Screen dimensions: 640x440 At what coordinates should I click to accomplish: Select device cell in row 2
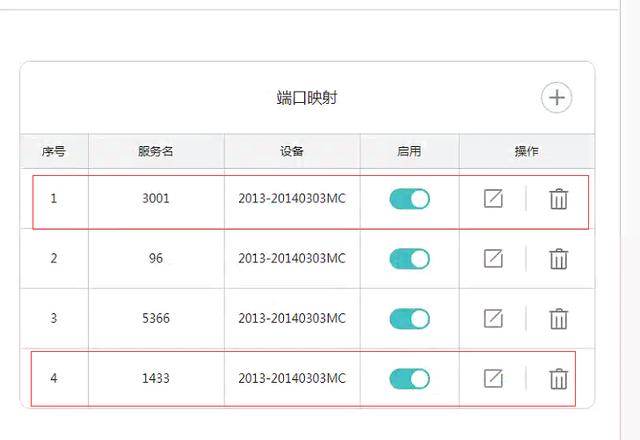[x=292, y=259]
